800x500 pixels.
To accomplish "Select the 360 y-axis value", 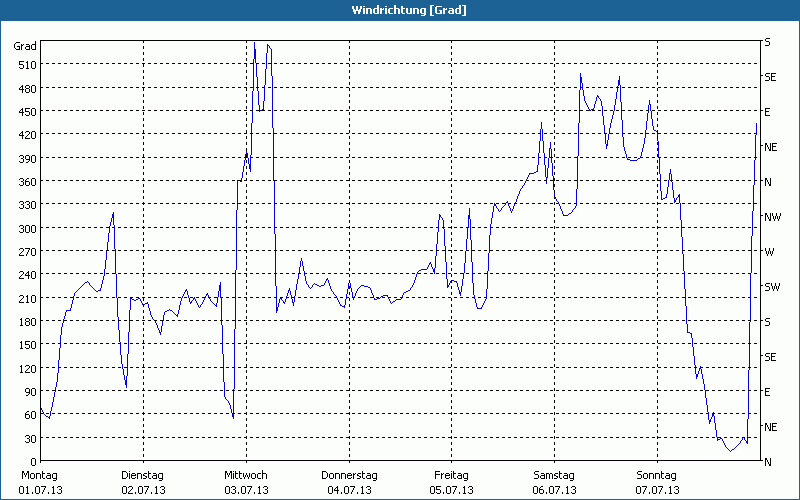I will point(28,182).
